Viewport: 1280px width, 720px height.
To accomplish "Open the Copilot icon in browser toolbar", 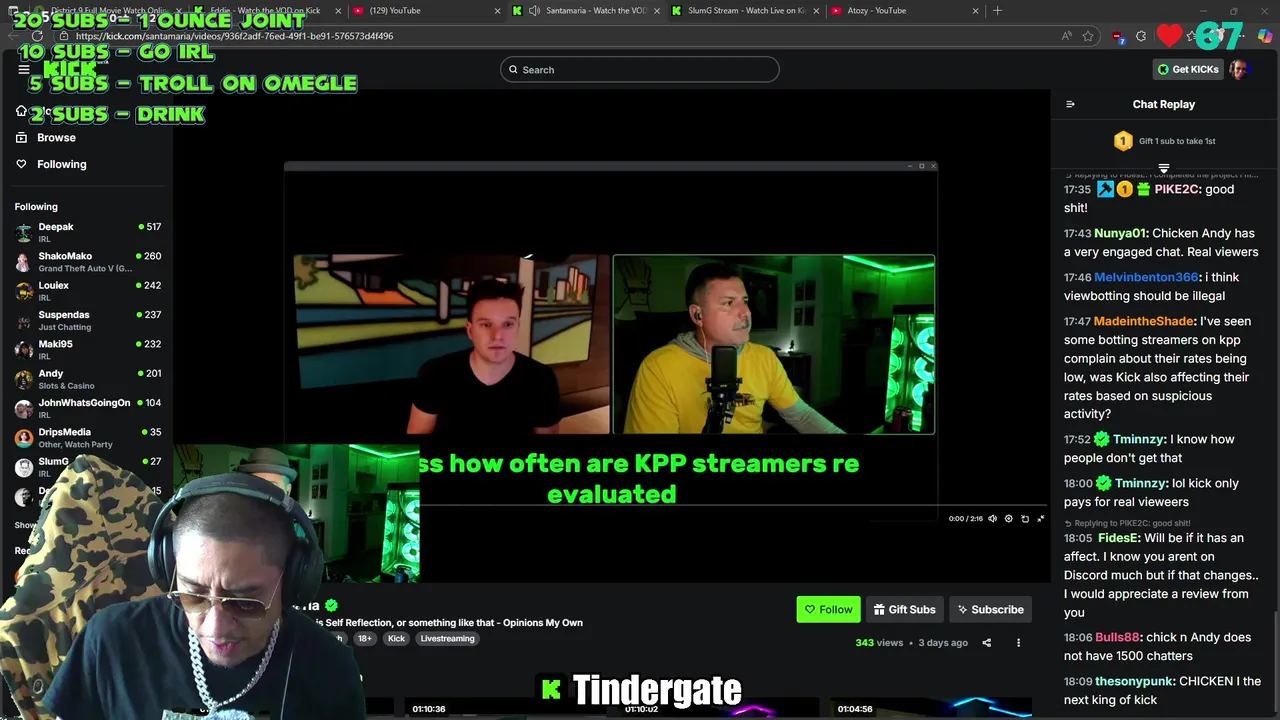I will [1265, 36].
